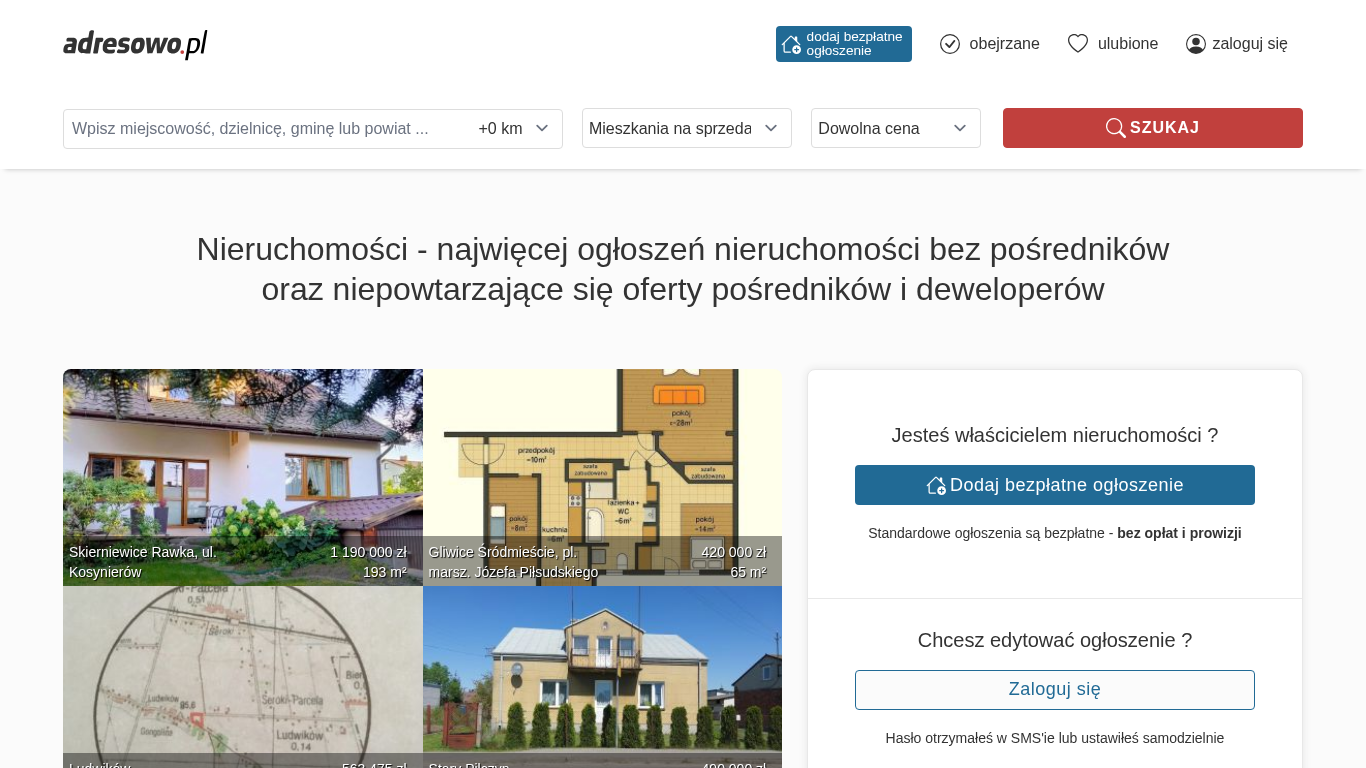The width and height of the screenshot is (1366, 768).
Task: Click the checkmark icon beside 'obejrzane'
Action: point(950,44)
